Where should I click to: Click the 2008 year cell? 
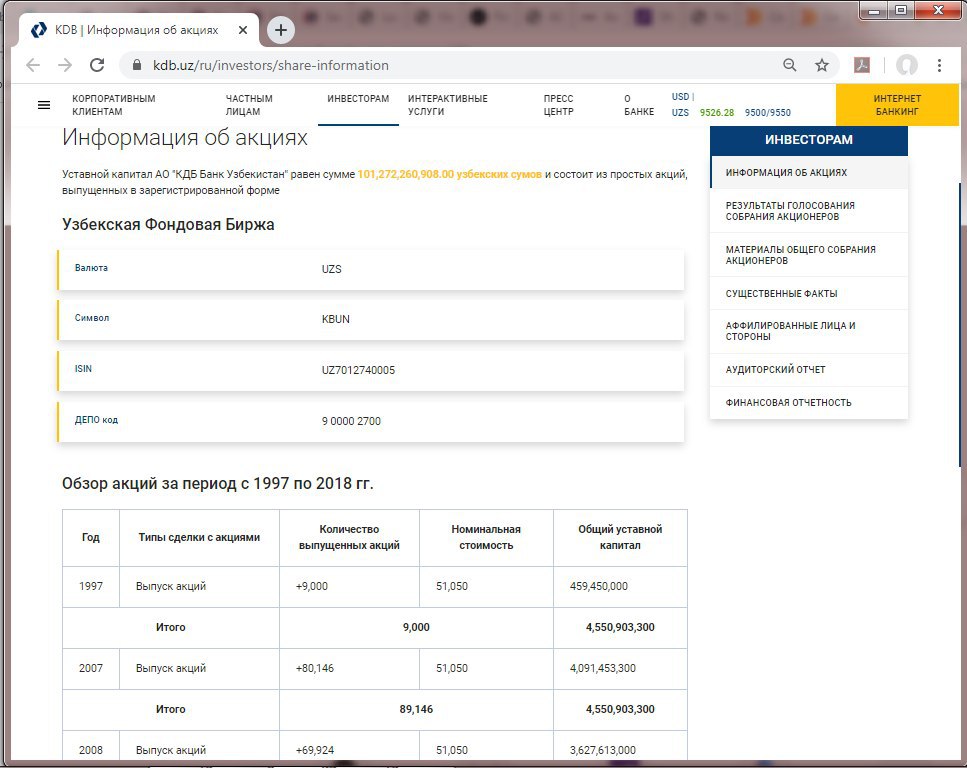point(91,747)
